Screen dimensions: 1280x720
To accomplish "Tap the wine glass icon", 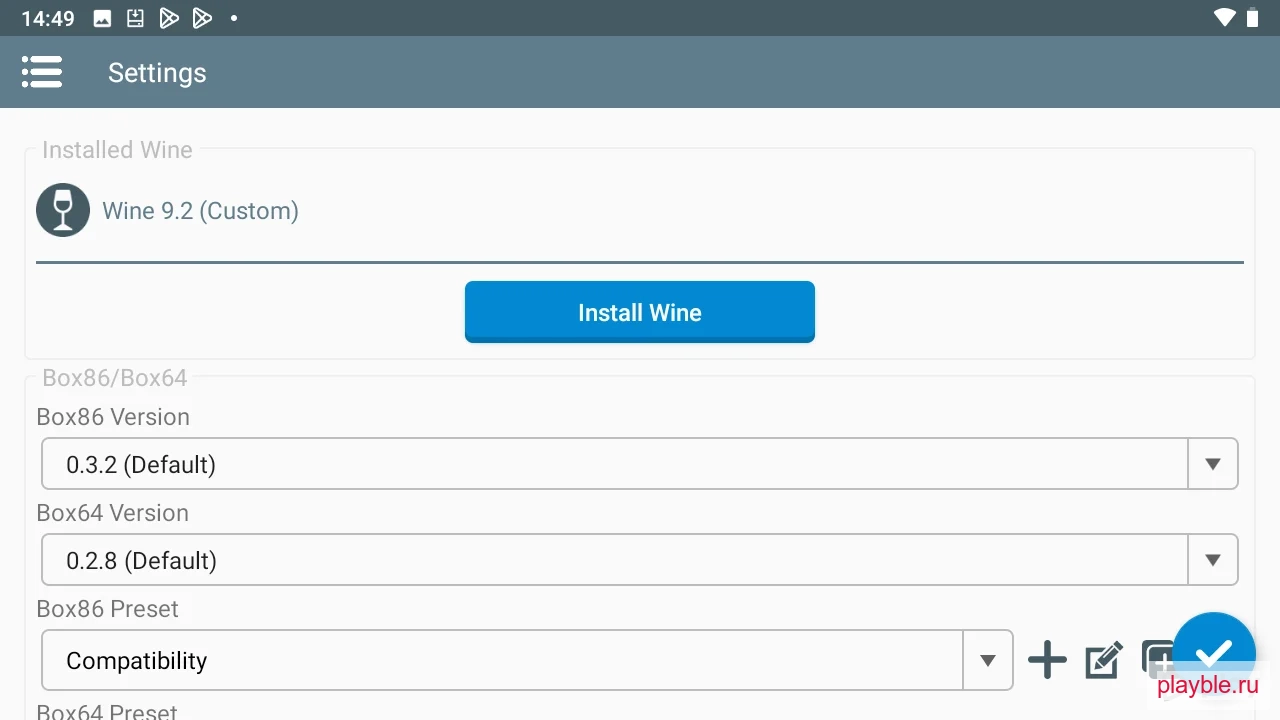I will pyautogui.click(x=63, y=210).
